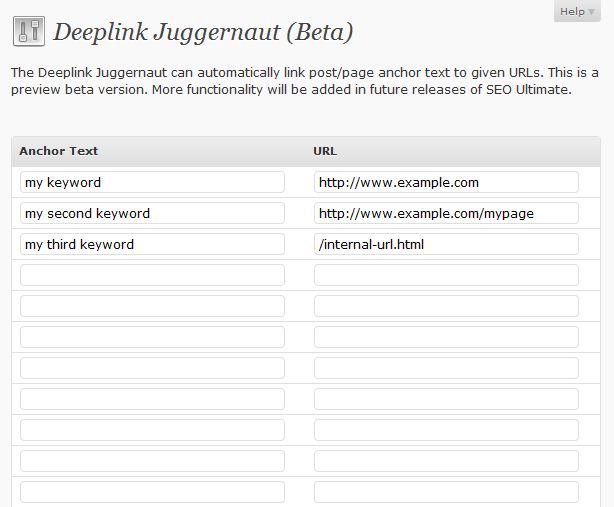This screenshot has height=507, width=614.
Task: Focus the 'my second keyword' anchor field
Action: (x=152, y=213)
